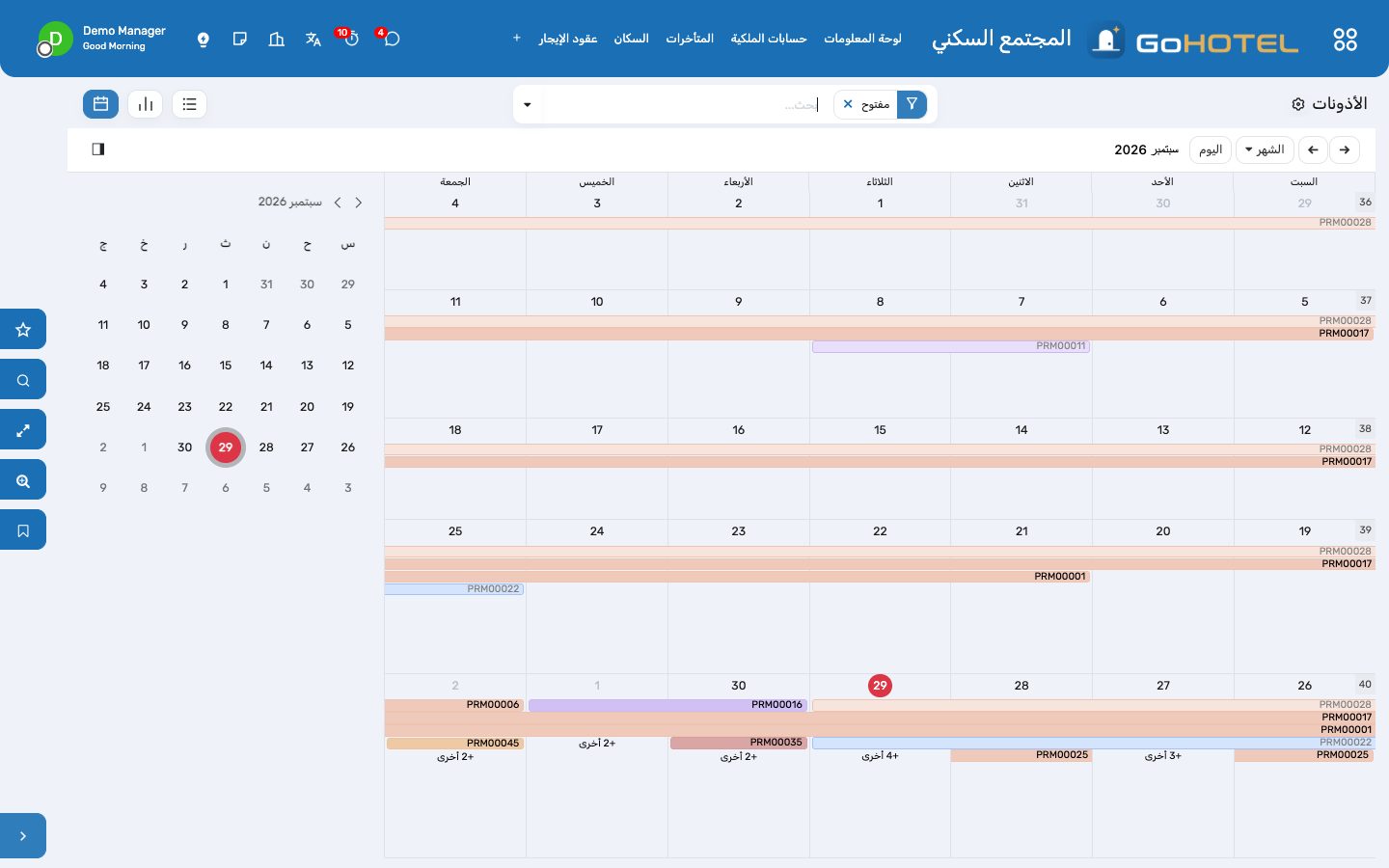Remove the مفتوح filter tag
Screen dimensions: 1389x868
tap(848, 104)
